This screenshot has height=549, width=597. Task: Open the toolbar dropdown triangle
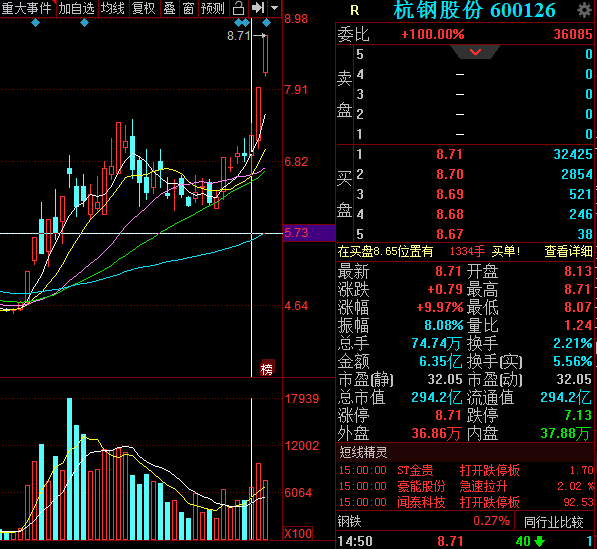pos(275,8)
